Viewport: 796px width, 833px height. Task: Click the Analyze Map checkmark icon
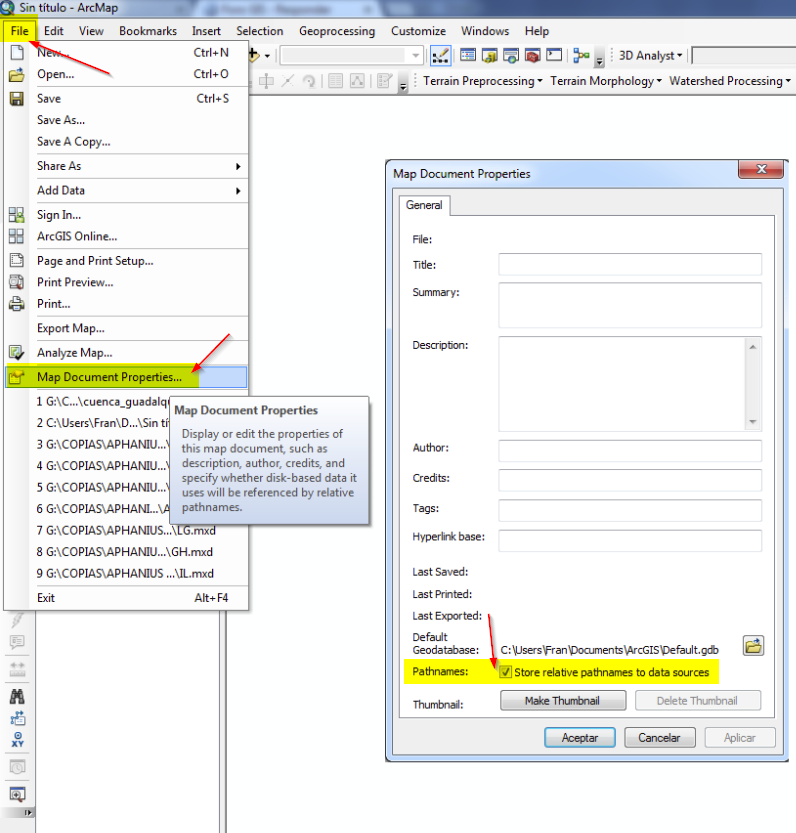[x=16, y=353]
